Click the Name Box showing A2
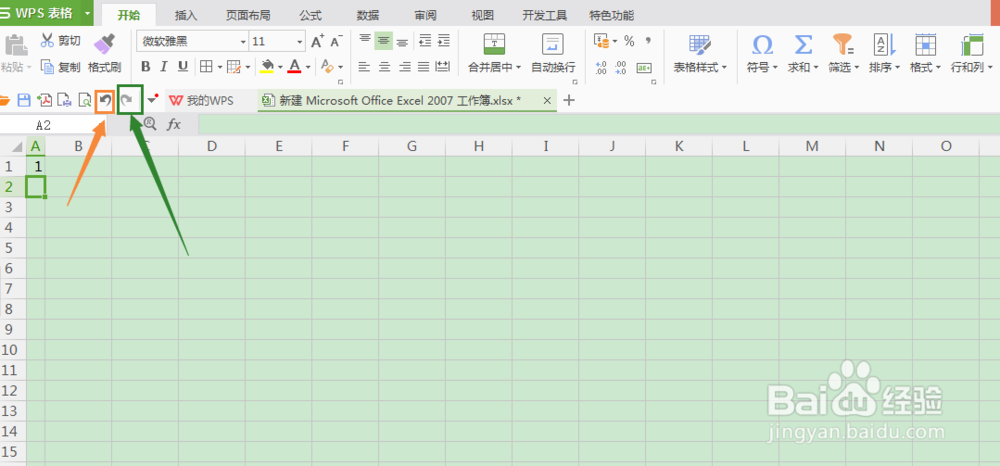Screen dimensions: 1000x466 pos(54,125)
